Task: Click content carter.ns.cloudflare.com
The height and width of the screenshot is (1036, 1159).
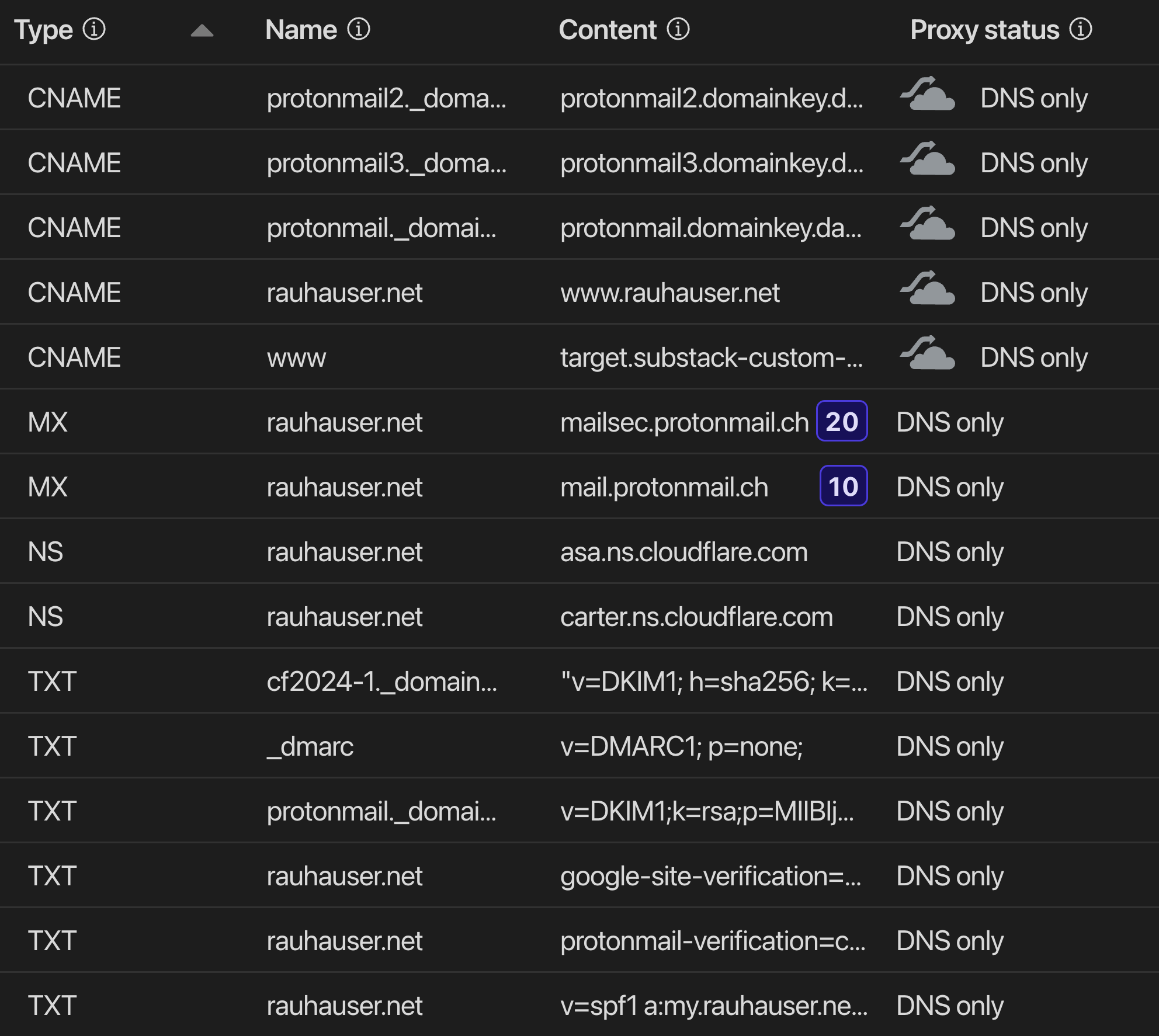Action: point(696,617)
